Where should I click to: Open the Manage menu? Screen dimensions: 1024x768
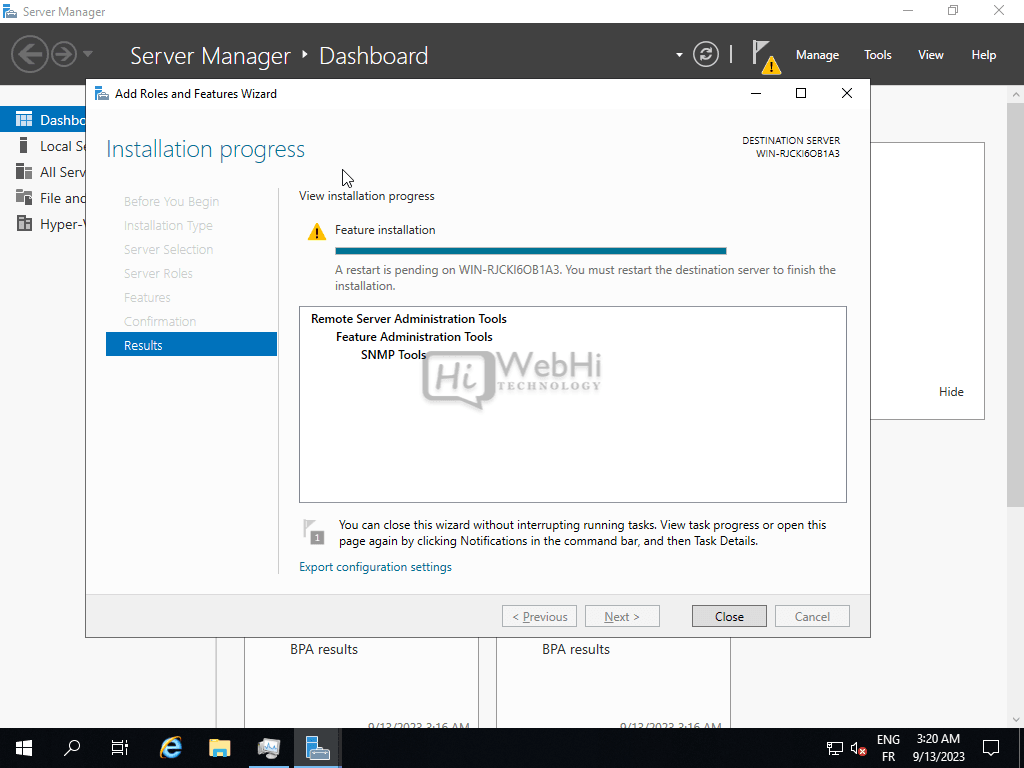[x=817, y=55]
